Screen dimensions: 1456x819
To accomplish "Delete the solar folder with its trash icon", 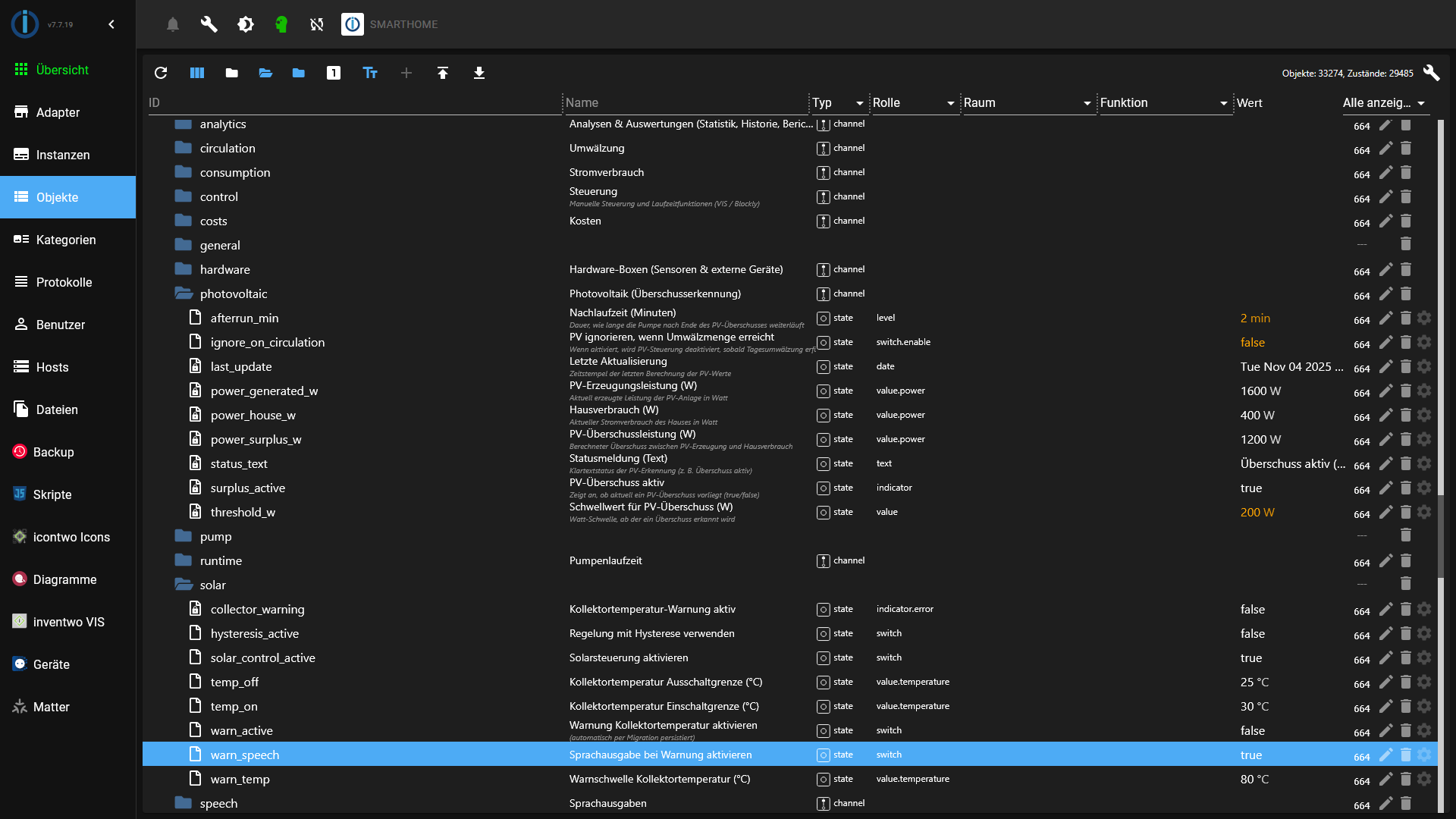I will coord(1407,584).
